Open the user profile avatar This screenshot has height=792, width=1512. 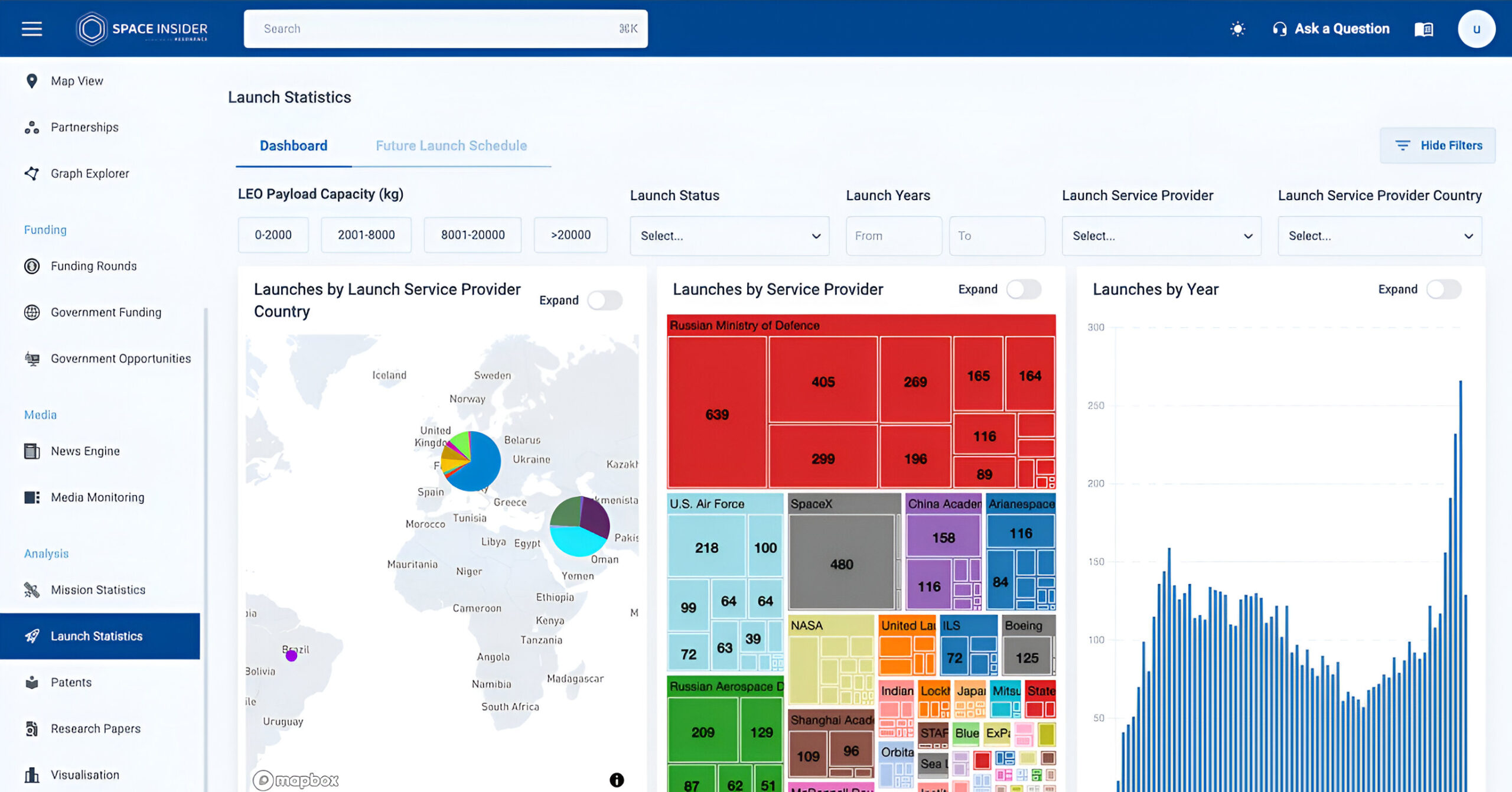pos(1476,29)
